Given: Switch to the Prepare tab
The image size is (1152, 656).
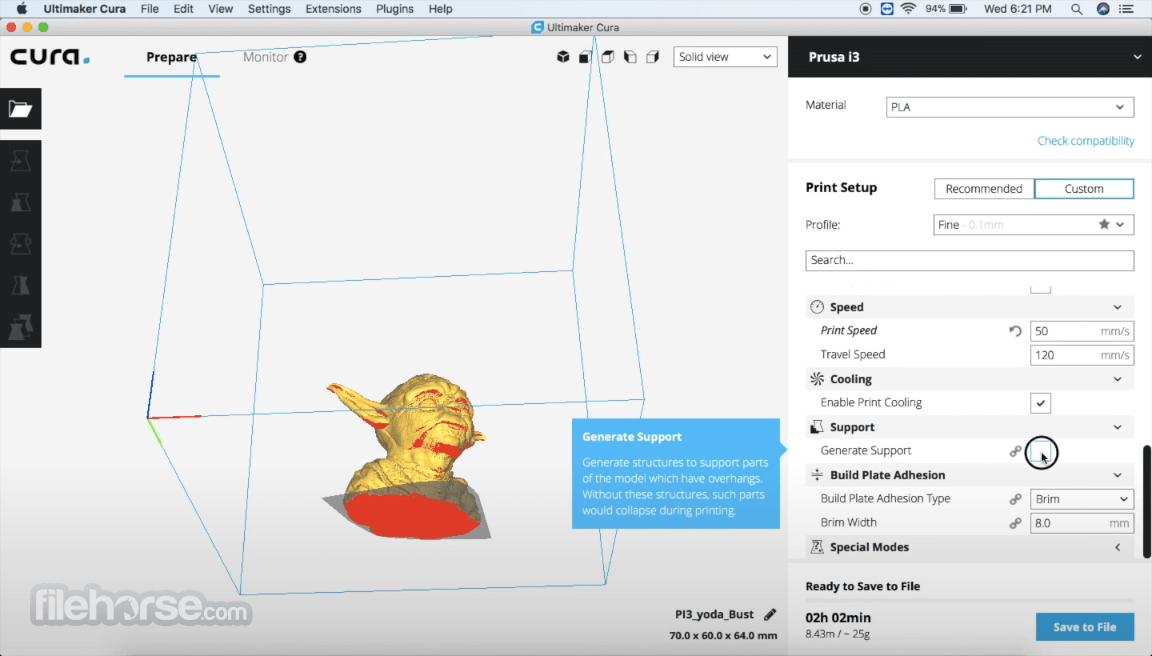Looking at the screenshot, I should point(171,57).
